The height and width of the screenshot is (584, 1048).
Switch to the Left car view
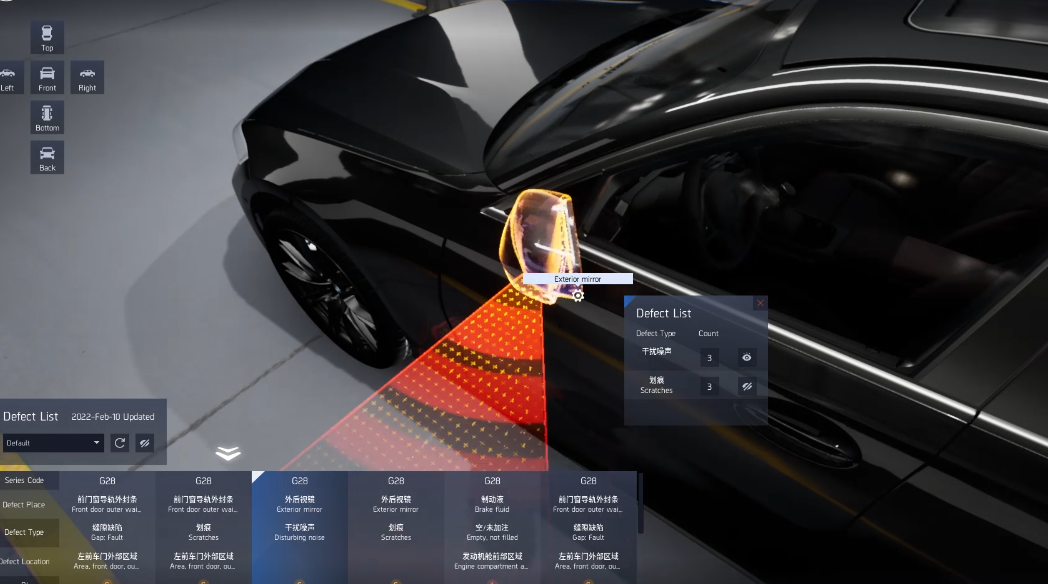8,77
